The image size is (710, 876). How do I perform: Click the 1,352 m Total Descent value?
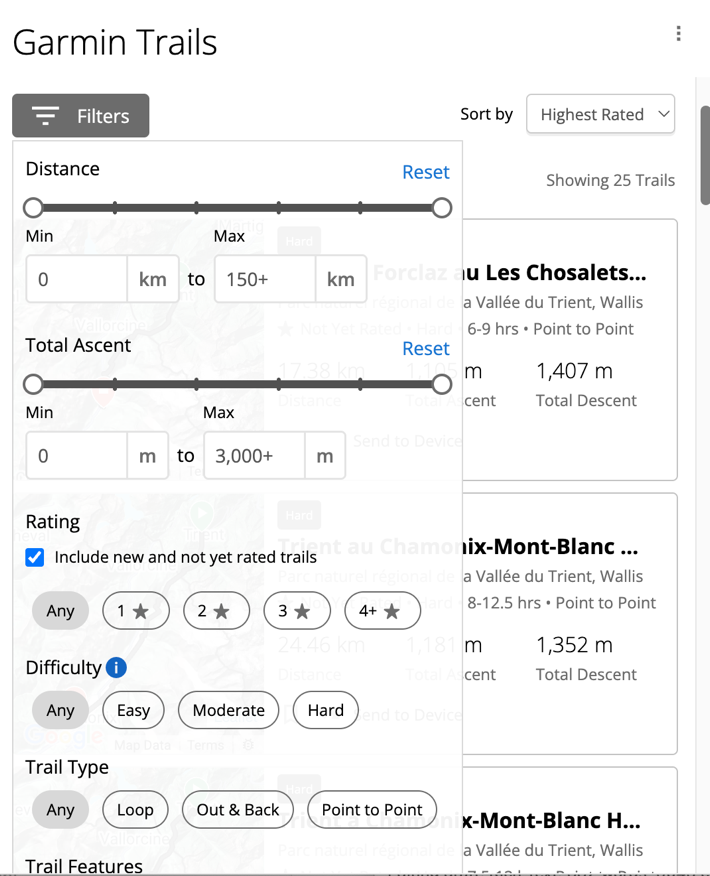tap(574, 645)
